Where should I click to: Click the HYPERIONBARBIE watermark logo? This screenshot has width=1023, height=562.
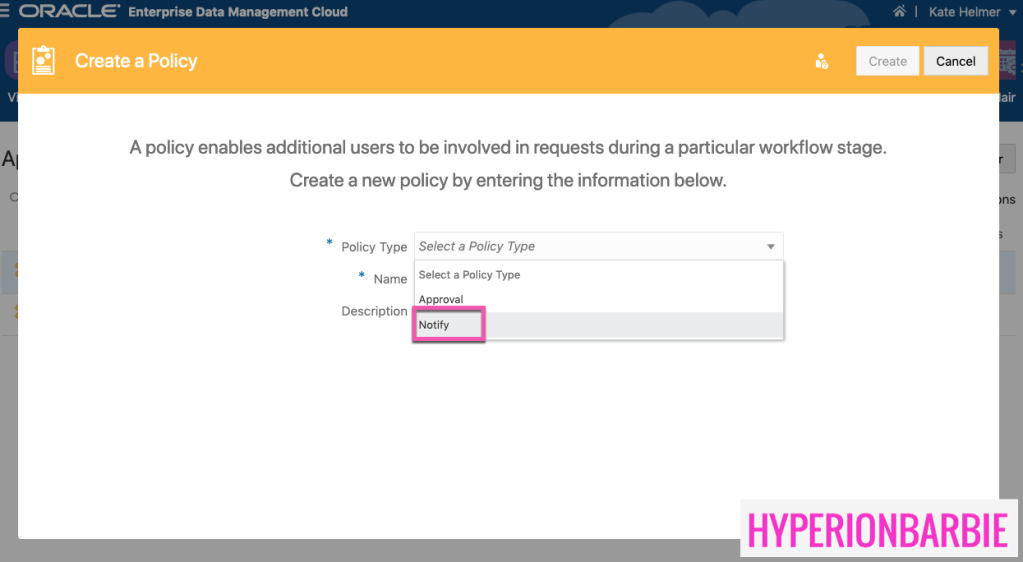click(x=878, y=529)
